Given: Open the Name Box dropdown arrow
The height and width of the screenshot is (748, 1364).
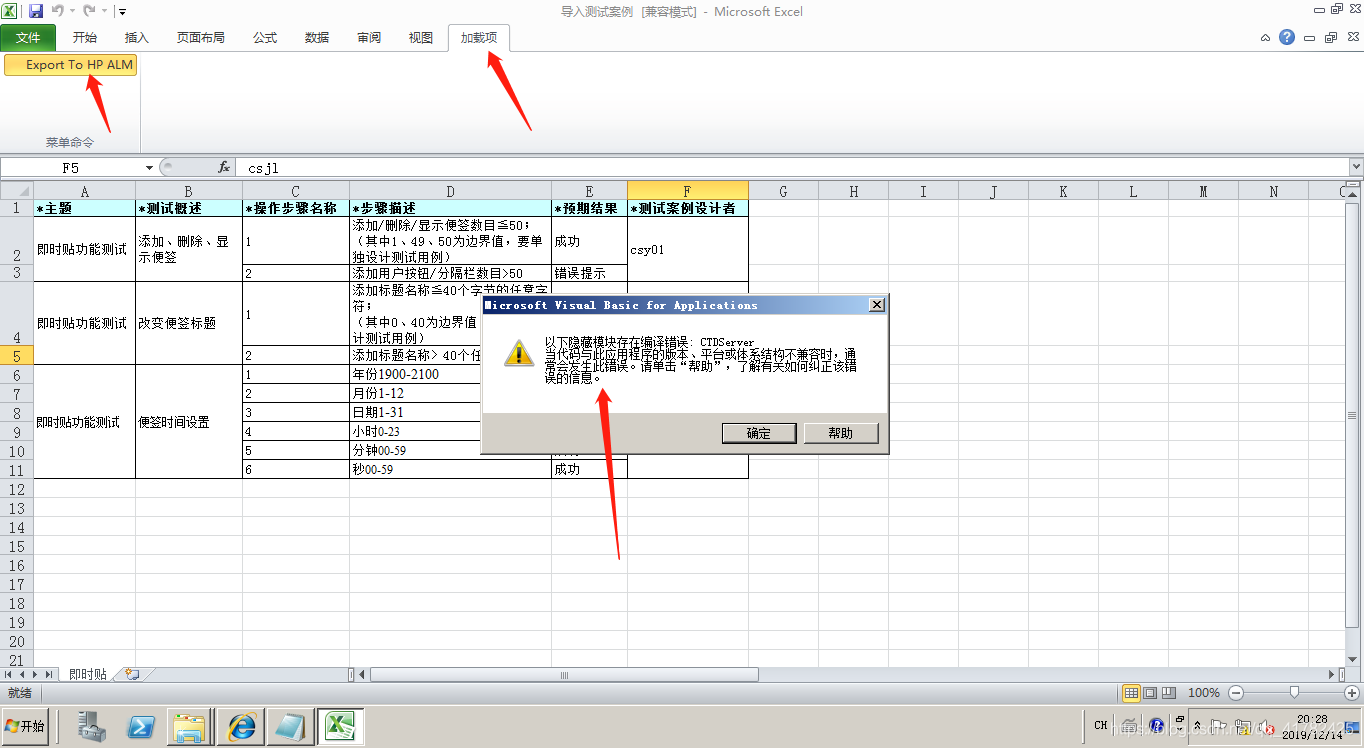Looking at the screenshot, I should (x=149, y=168).
